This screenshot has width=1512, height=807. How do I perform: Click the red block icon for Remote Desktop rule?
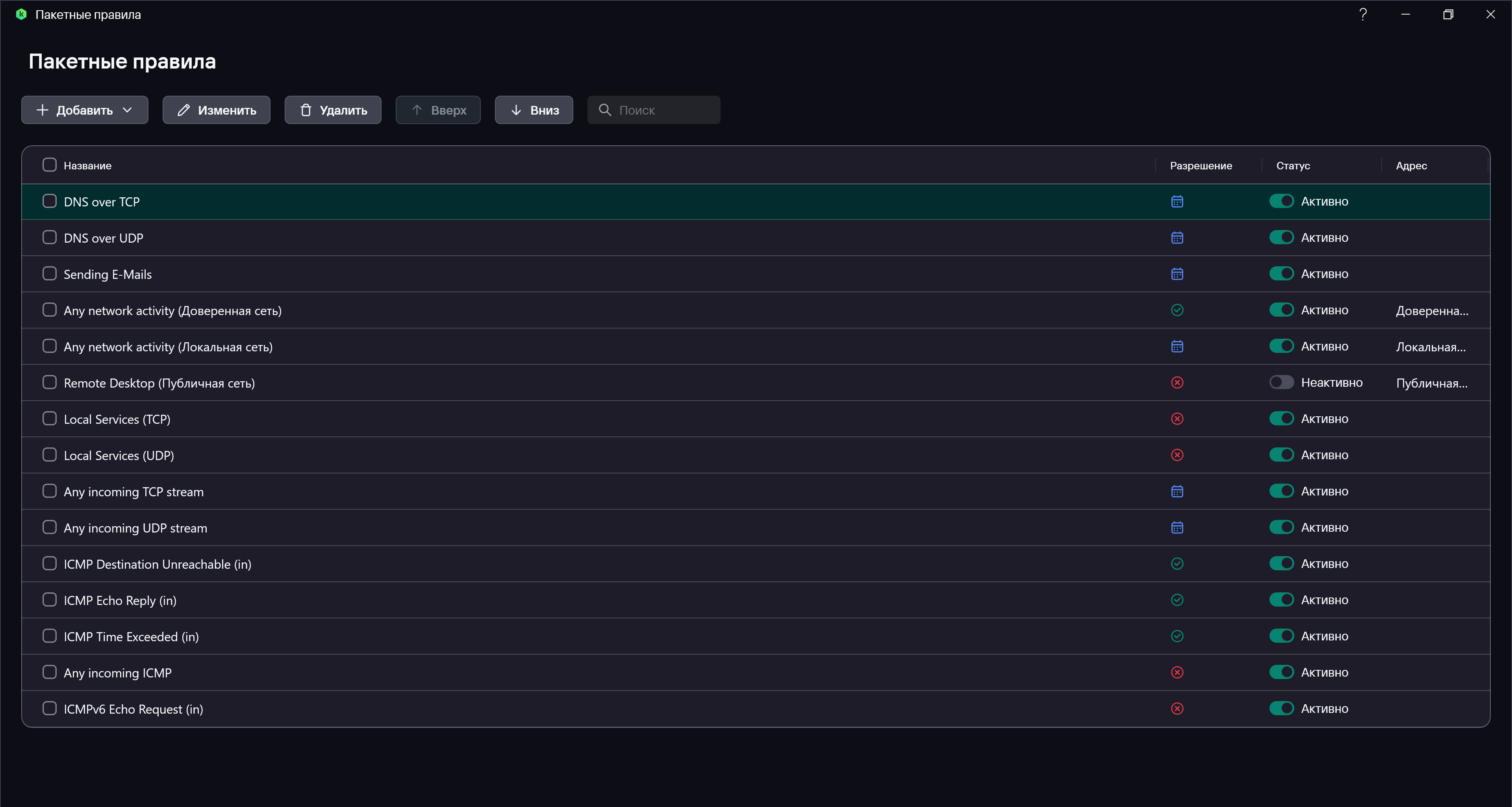1177,383
